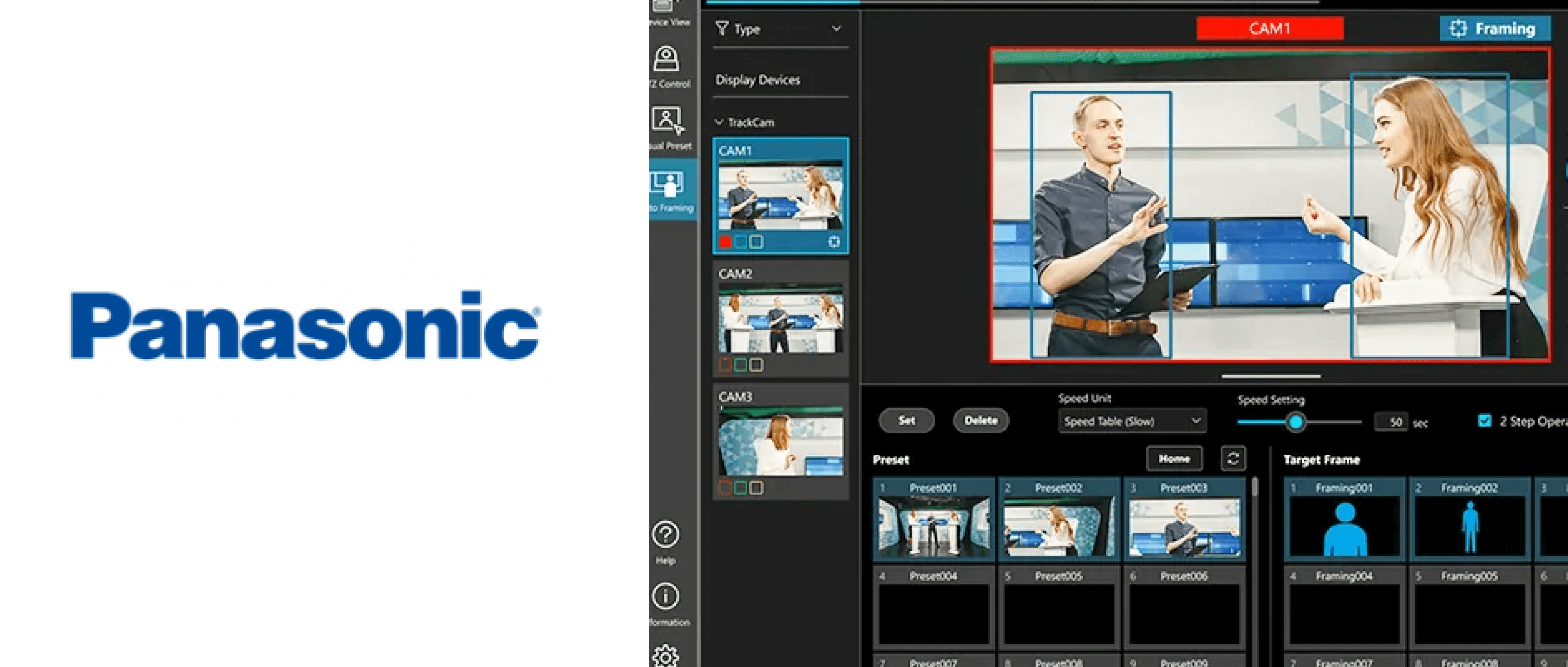Click the Set button
Screen dimensions: 1568x667
(x=906, y=420)
